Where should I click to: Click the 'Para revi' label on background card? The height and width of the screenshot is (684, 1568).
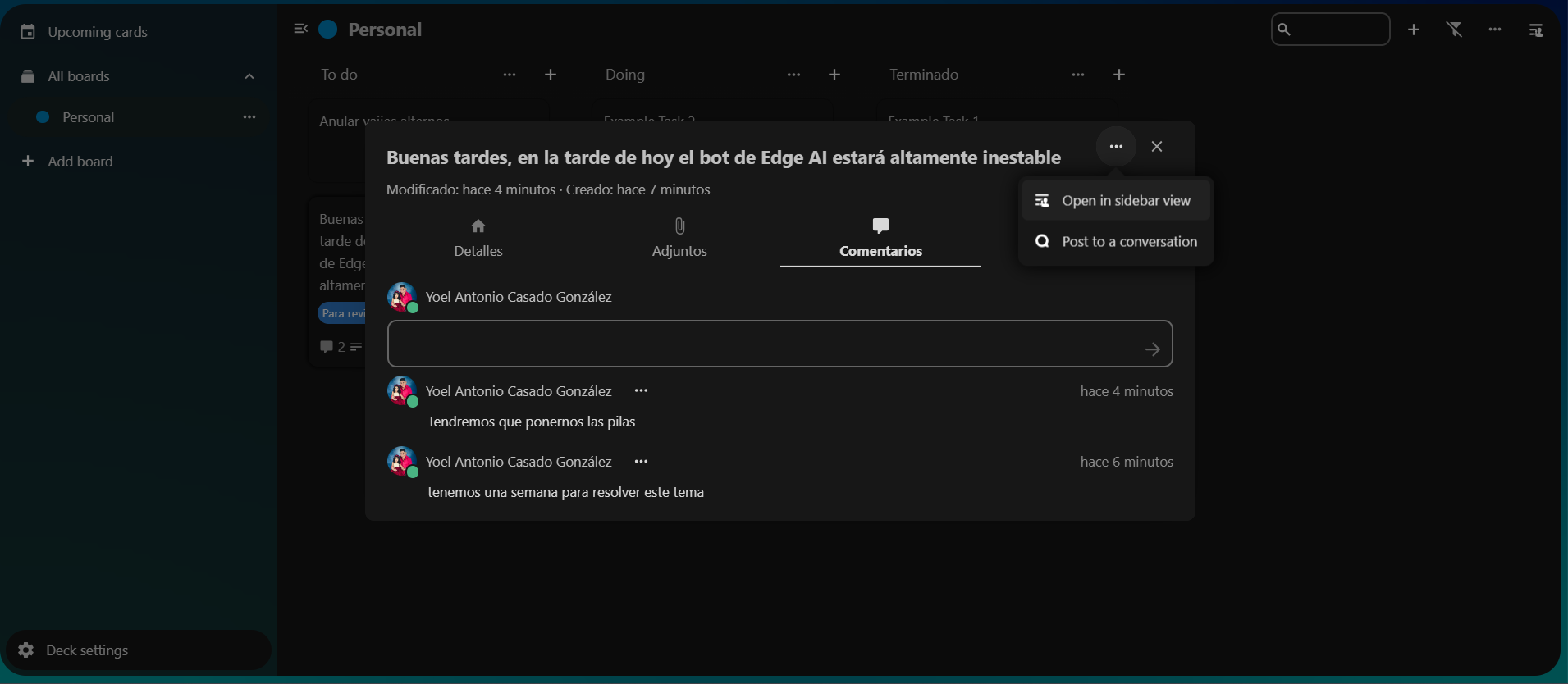(x=342, y=313)
